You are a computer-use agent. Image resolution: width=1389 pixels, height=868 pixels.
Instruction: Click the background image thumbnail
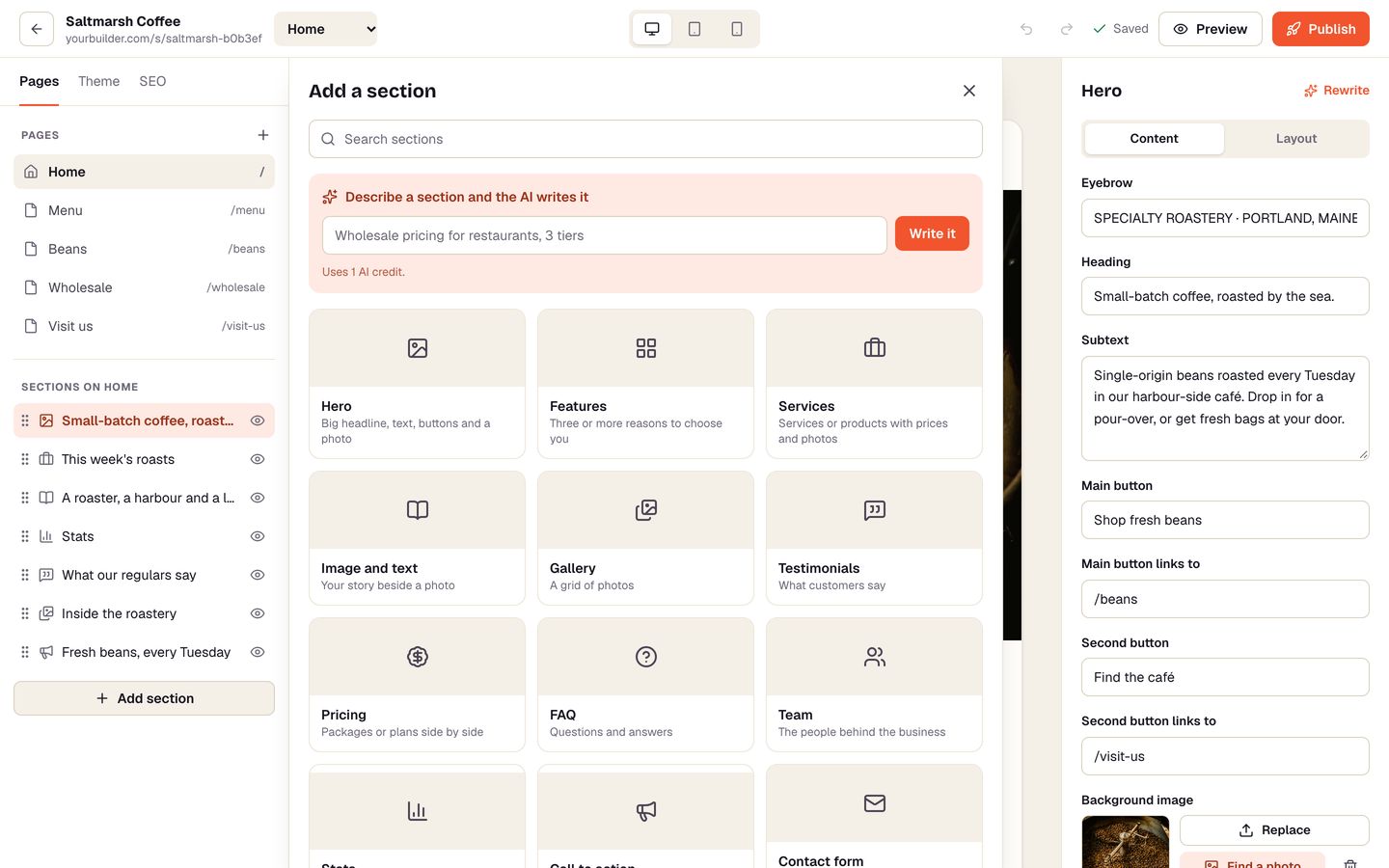tap(1126, 842)
